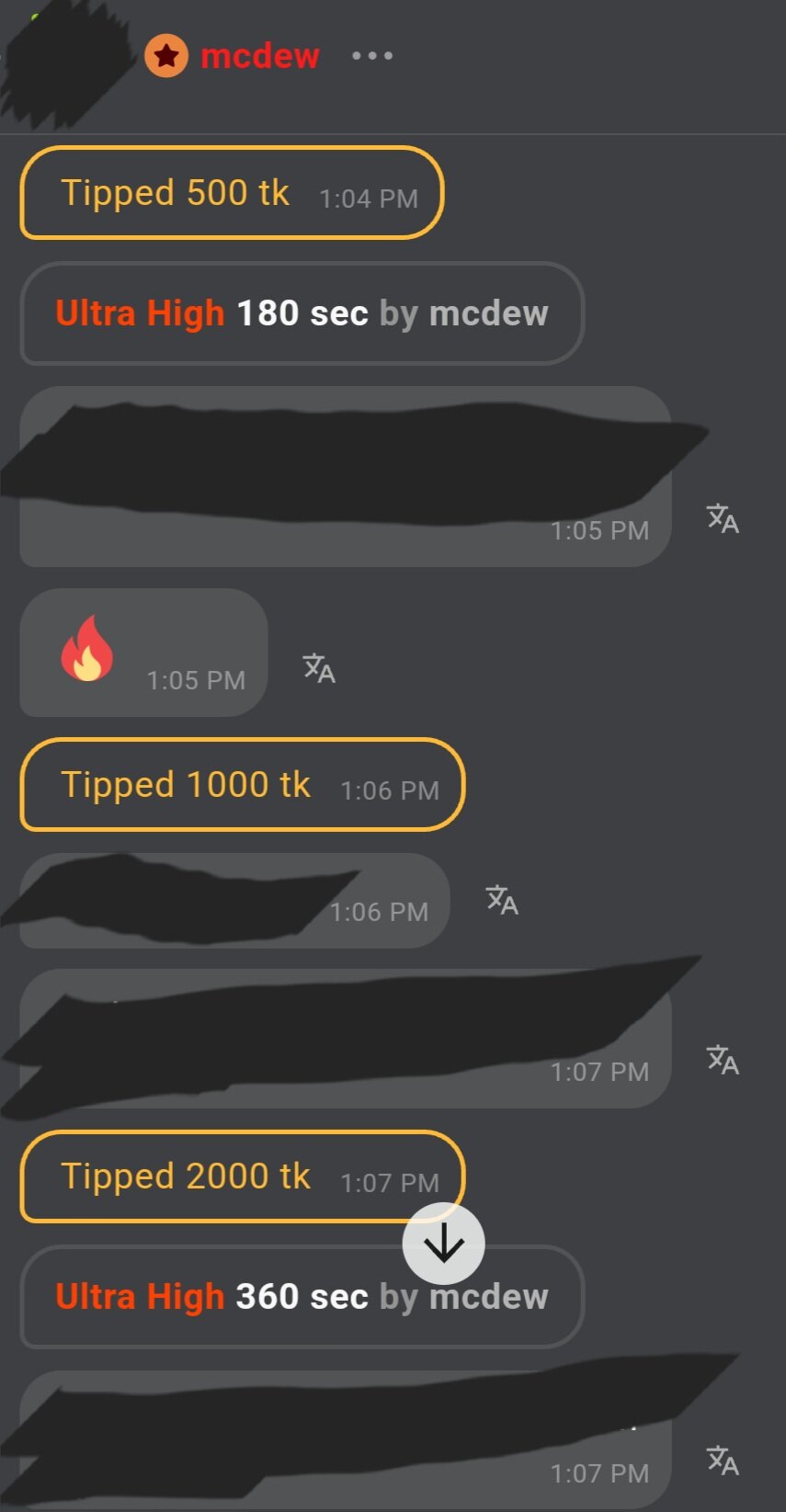Translate the fire emoji message
This screenshot has width=786, height=1512.
[x=319, y=668]
